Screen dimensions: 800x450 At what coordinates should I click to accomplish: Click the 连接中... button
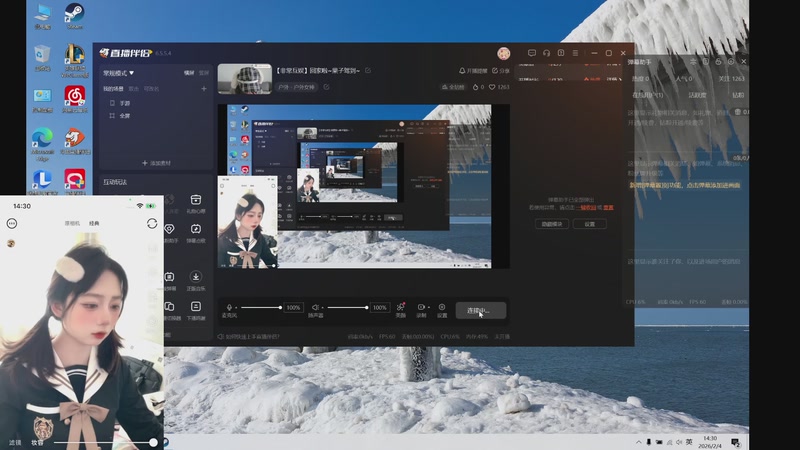click(x=481, y=310)
